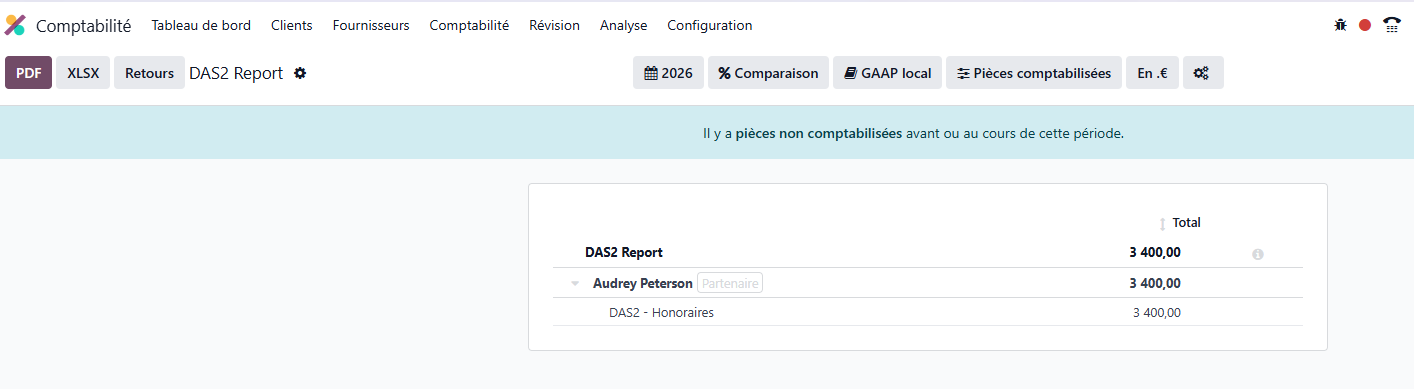Open the Fournisseurs menu
Screen dimensions: 1414x389
click(x=371, y=25)
